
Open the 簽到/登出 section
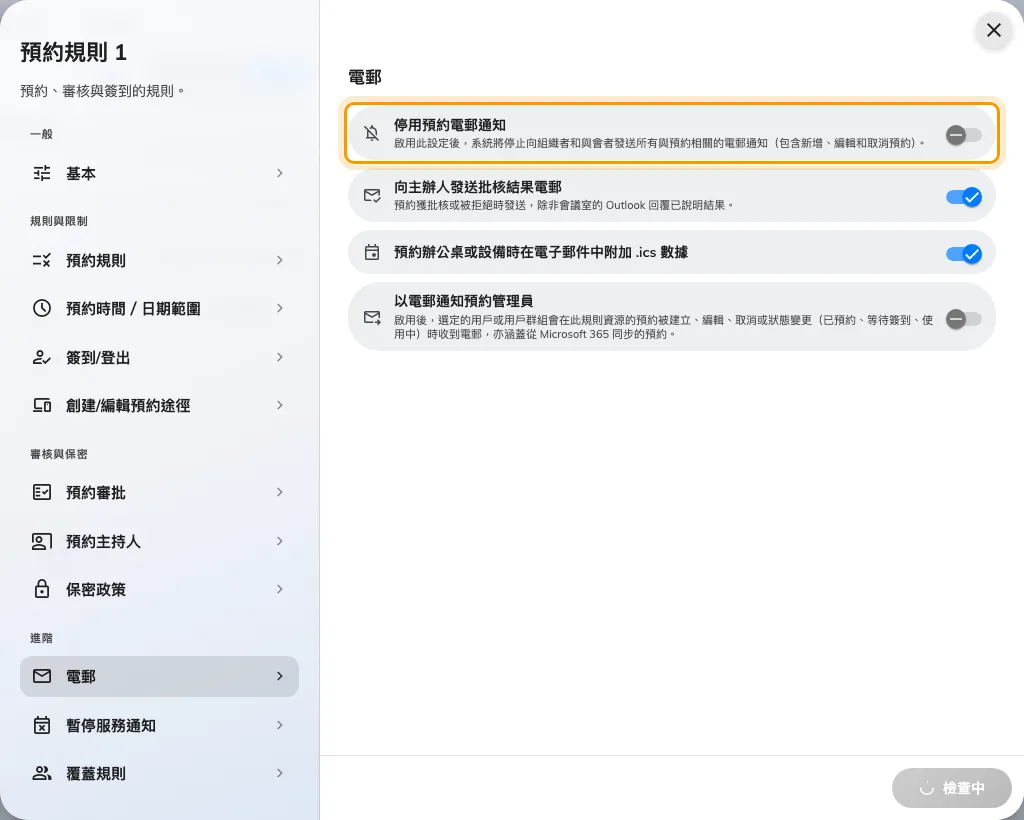click(x=159, y=357)
